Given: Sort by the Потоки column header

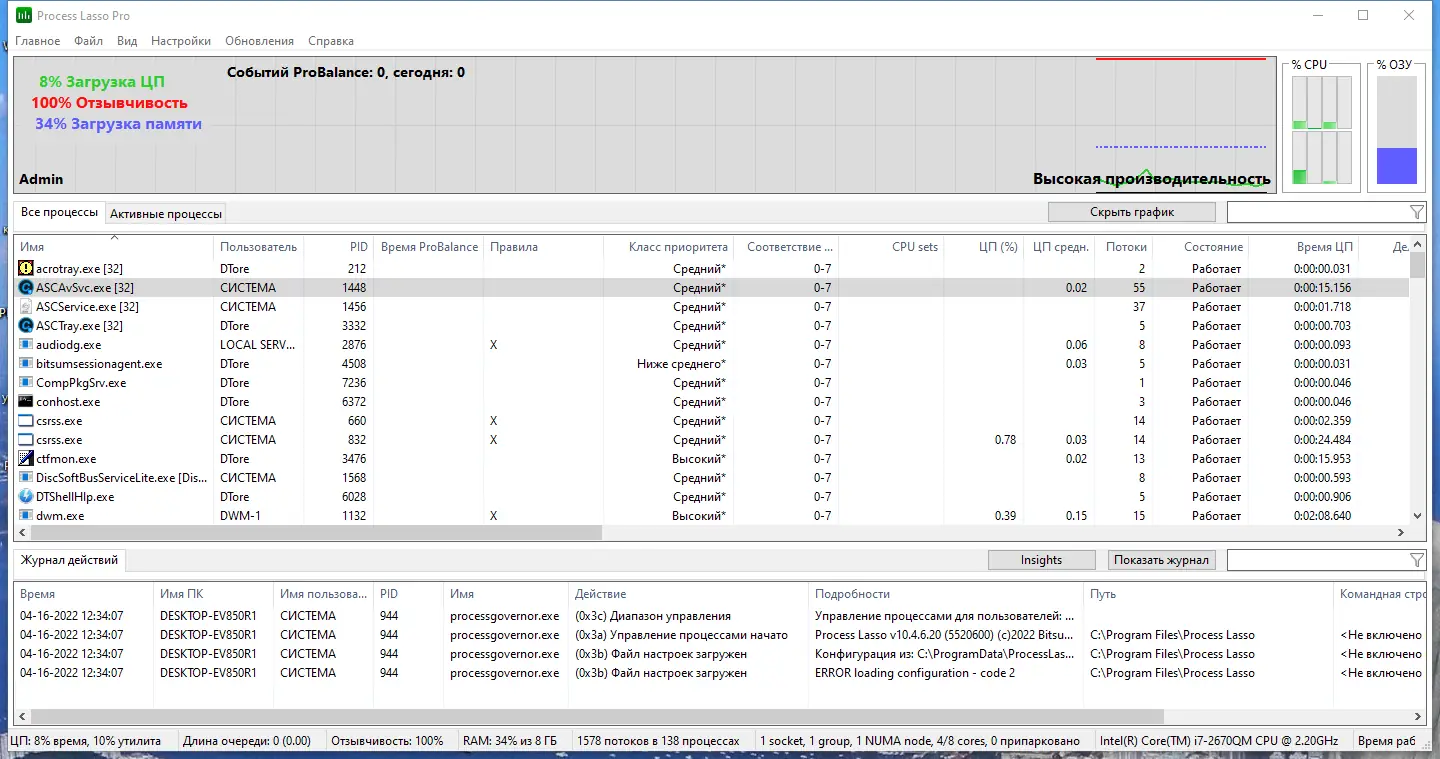Looking at the screenshot, I should [1124, 247].
